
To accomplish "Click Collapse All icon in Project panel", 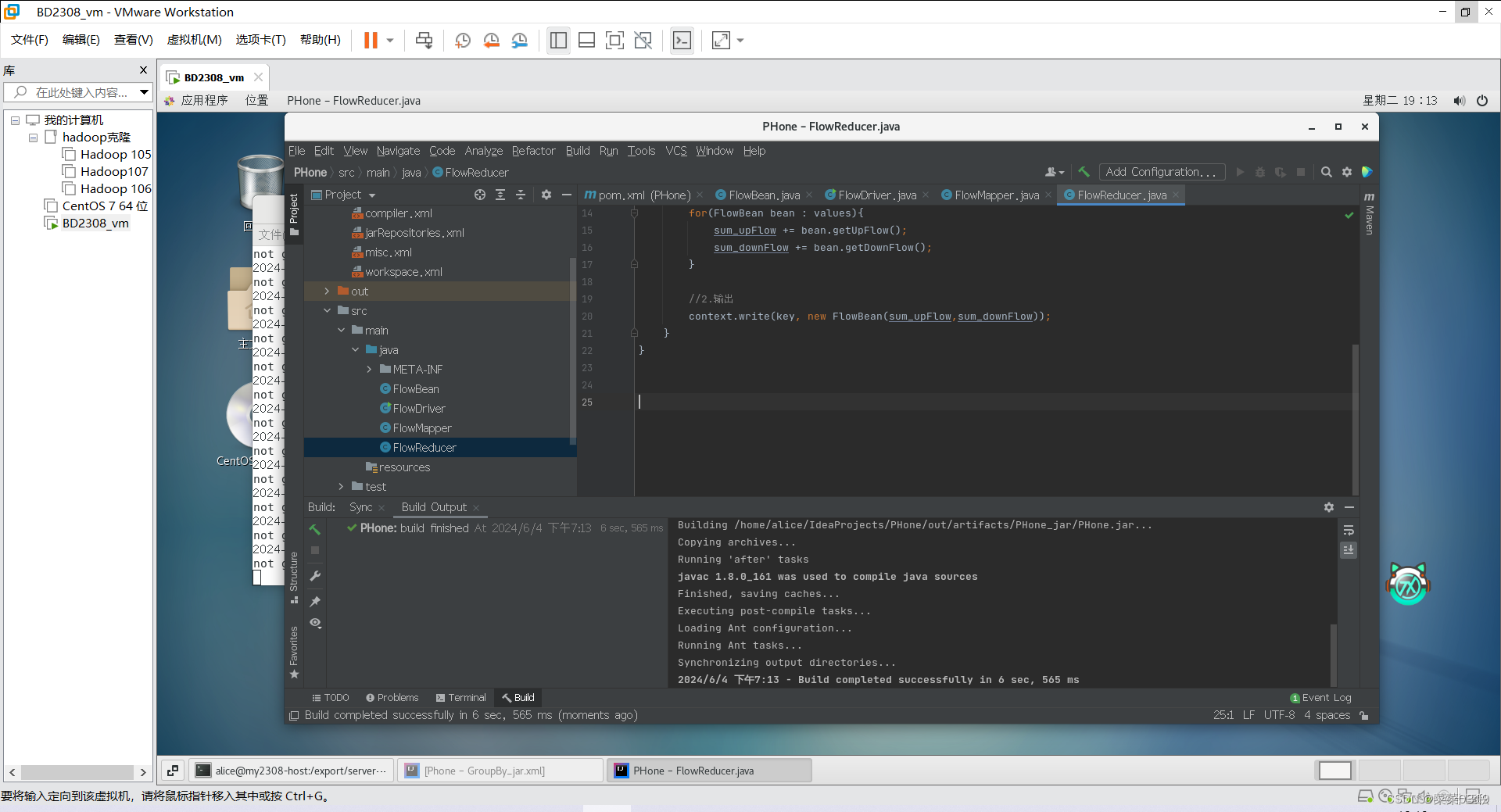I will [x=521, y=195].
